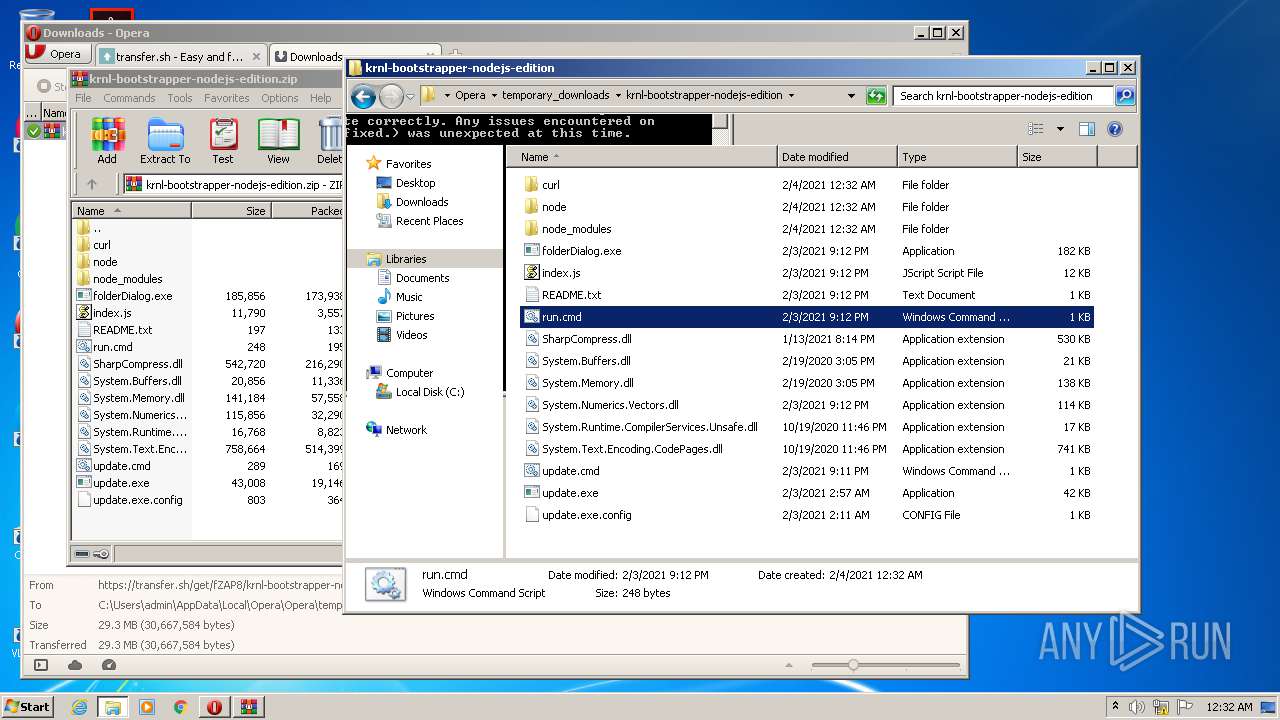Toggle the Explorer preview pane
This screenshot has width=1280, height=720.
pos(1087,129)
